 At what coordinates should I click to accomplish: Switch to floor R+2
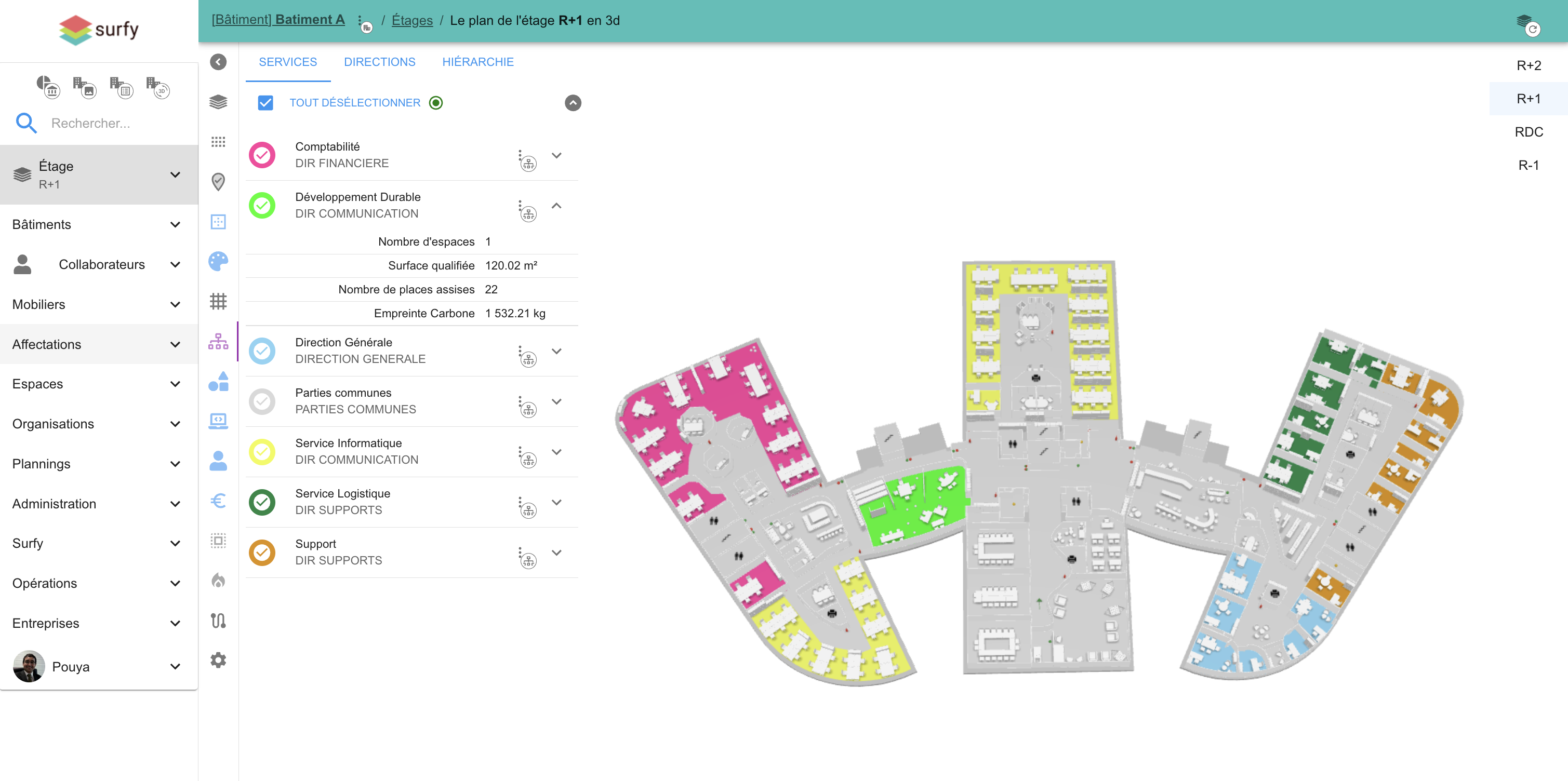coord(1528,65)
